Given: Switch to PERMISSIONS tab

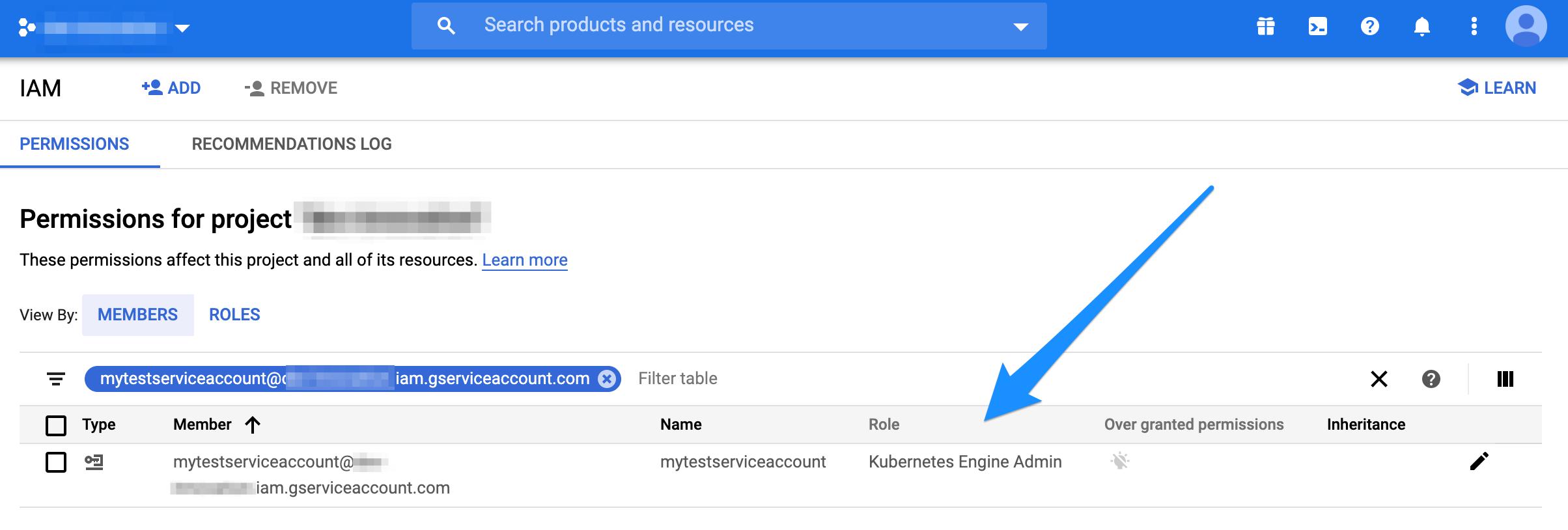Looking at the screenshot, I should (x=74, y=144).
